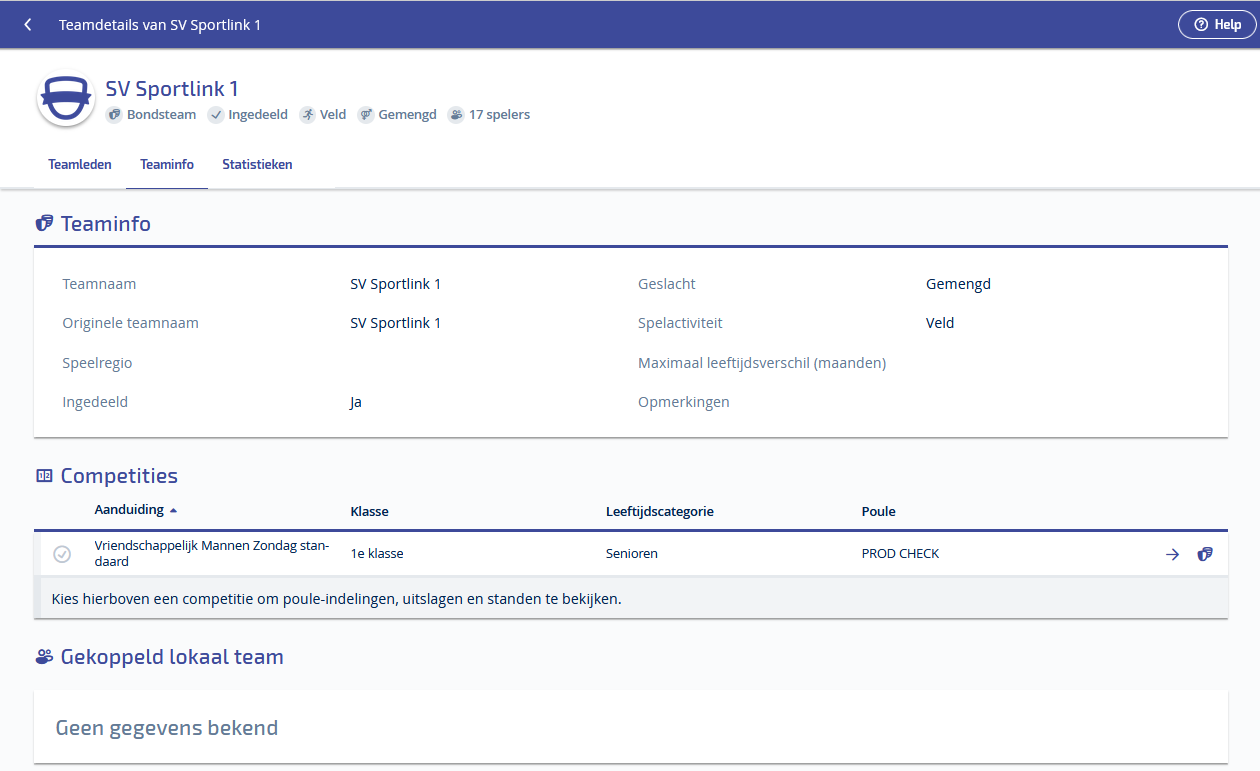This screenshot has width=1260, height=771.
Task: Click the 1e klasse cell
Action: click(x=377, y=553)
